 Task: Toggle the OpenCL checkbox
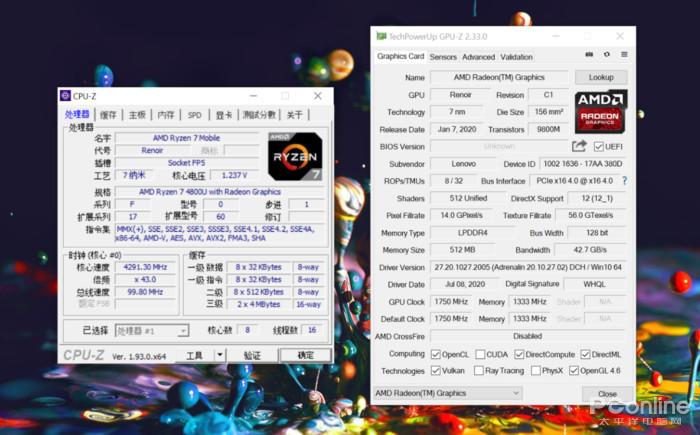coord(436,354)
